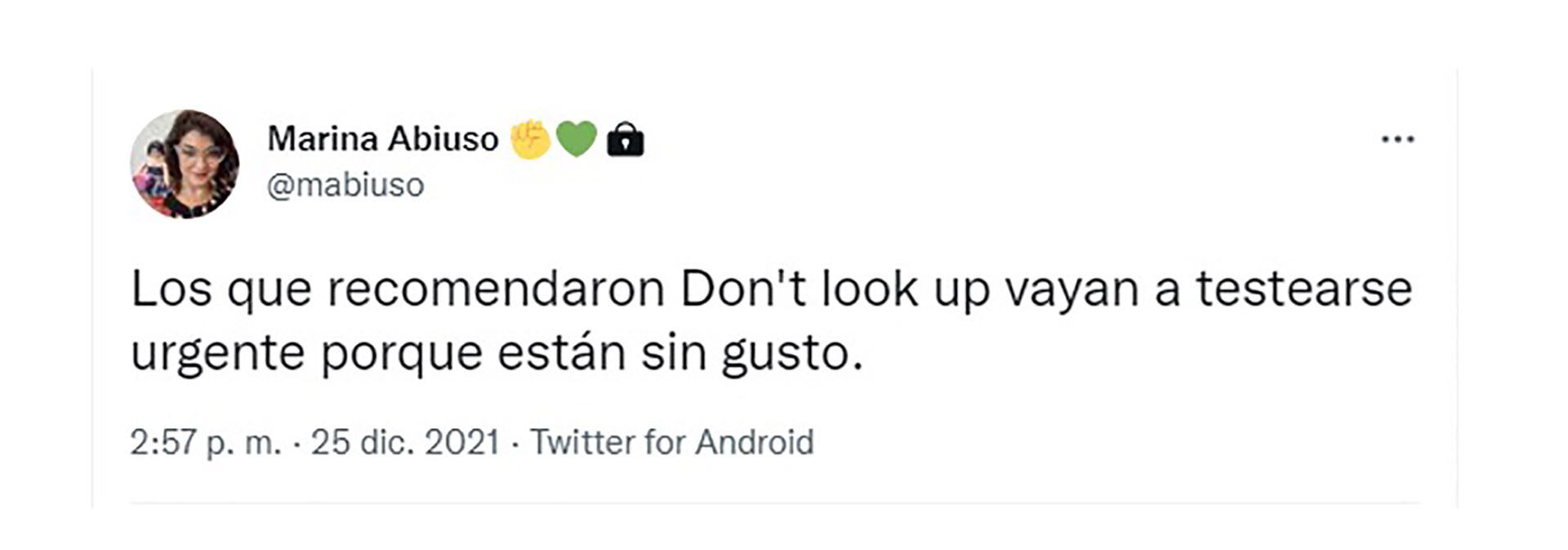Screen dimensions: 1568x550
Task: Click the word "recomendaron" in the tweet
Action: (496, 289)
